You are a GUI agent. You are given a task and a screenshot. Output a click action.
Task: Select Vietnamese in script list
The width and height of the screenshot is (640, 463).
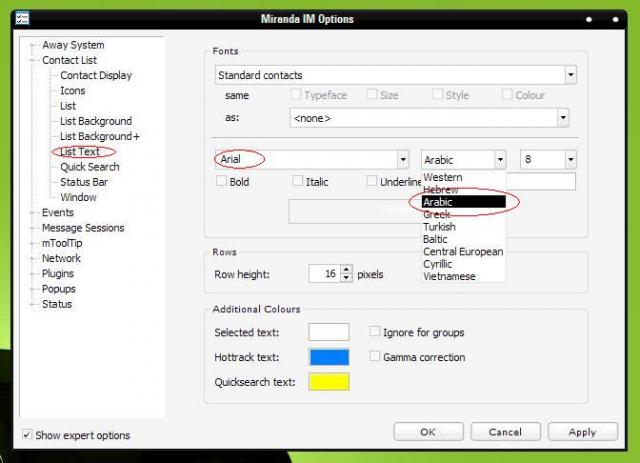point(449,276)
